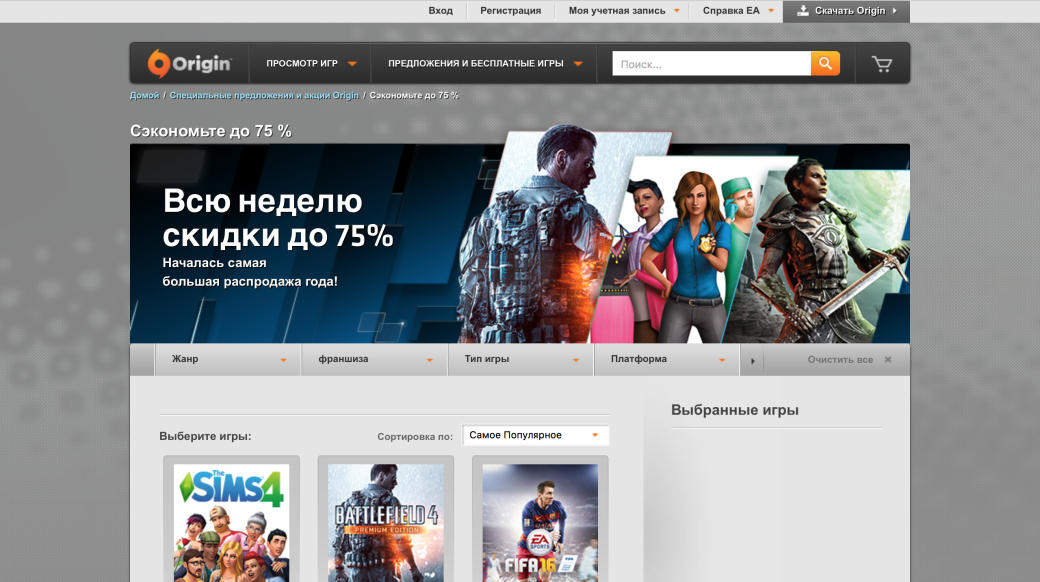Open the Самое Популярное sort dropdown
1040x582 pixels.
[535, 435]
